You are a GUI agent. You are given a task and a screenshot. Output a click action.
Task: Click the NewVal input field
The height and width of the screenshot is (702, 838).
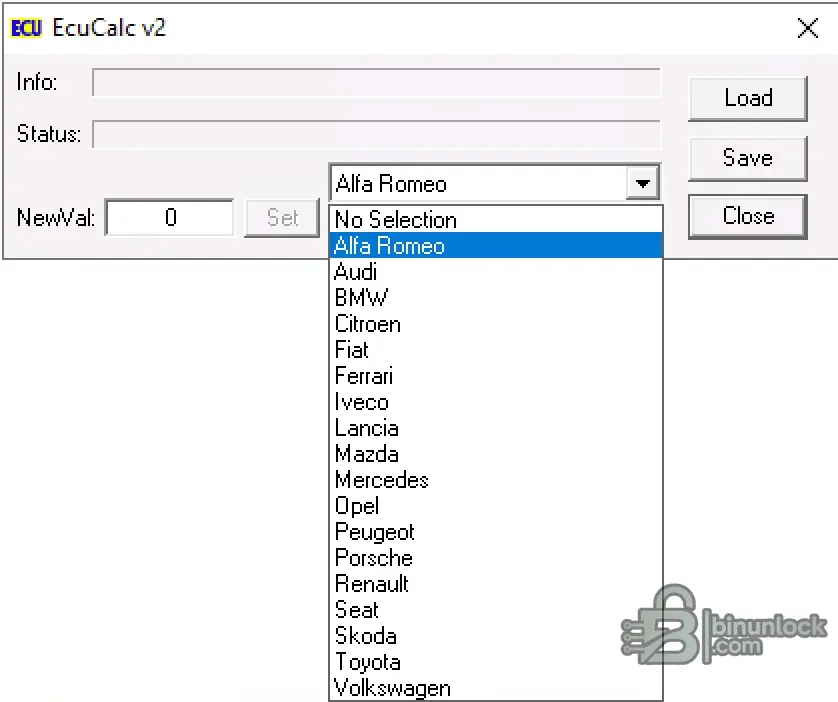tap(169, 217)
